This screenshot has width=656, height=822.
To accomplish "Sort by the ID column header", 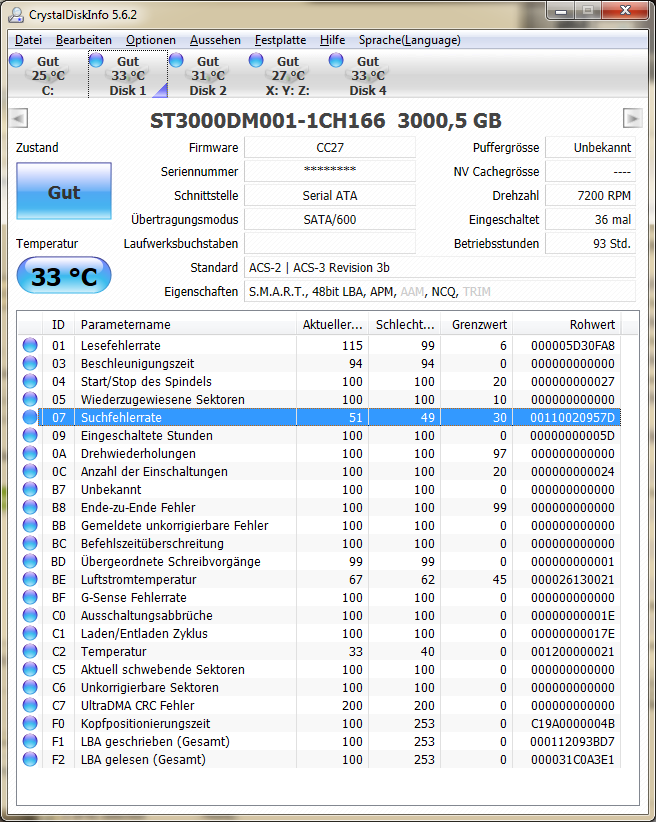I will click(58, 325).
